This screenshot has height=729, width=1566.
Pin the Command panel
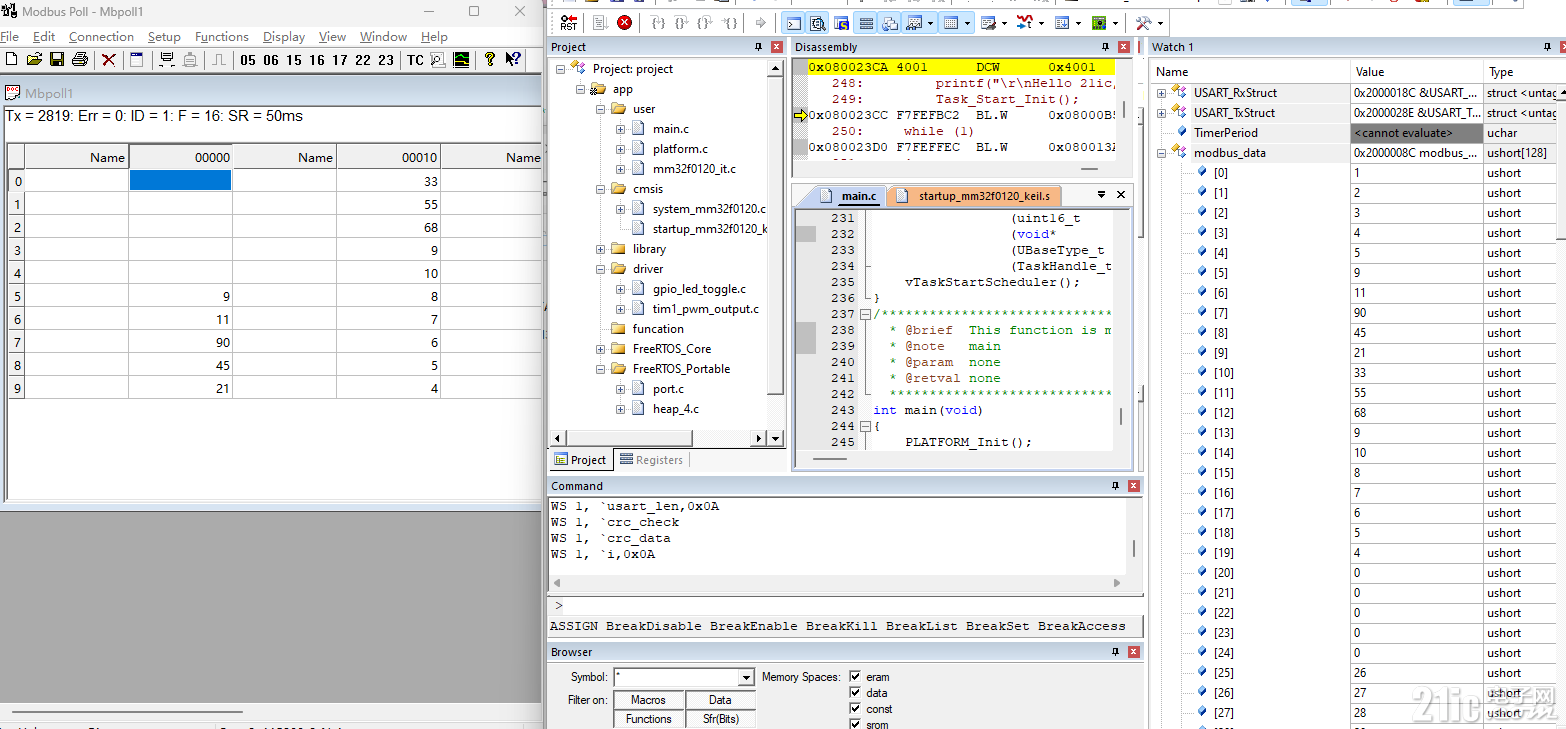(1117, 486)
